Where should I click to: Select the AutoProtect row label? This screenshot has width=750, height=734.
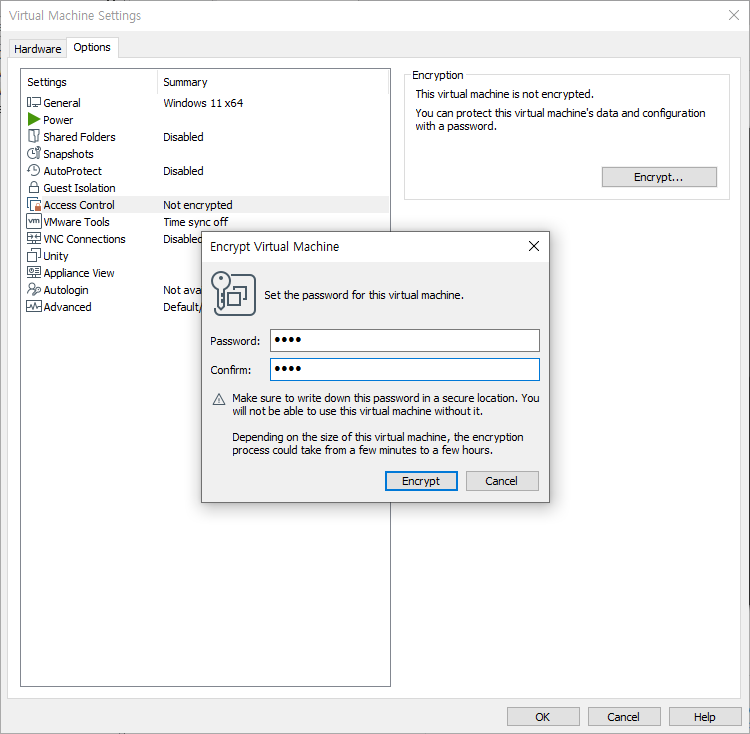(73, 171)
